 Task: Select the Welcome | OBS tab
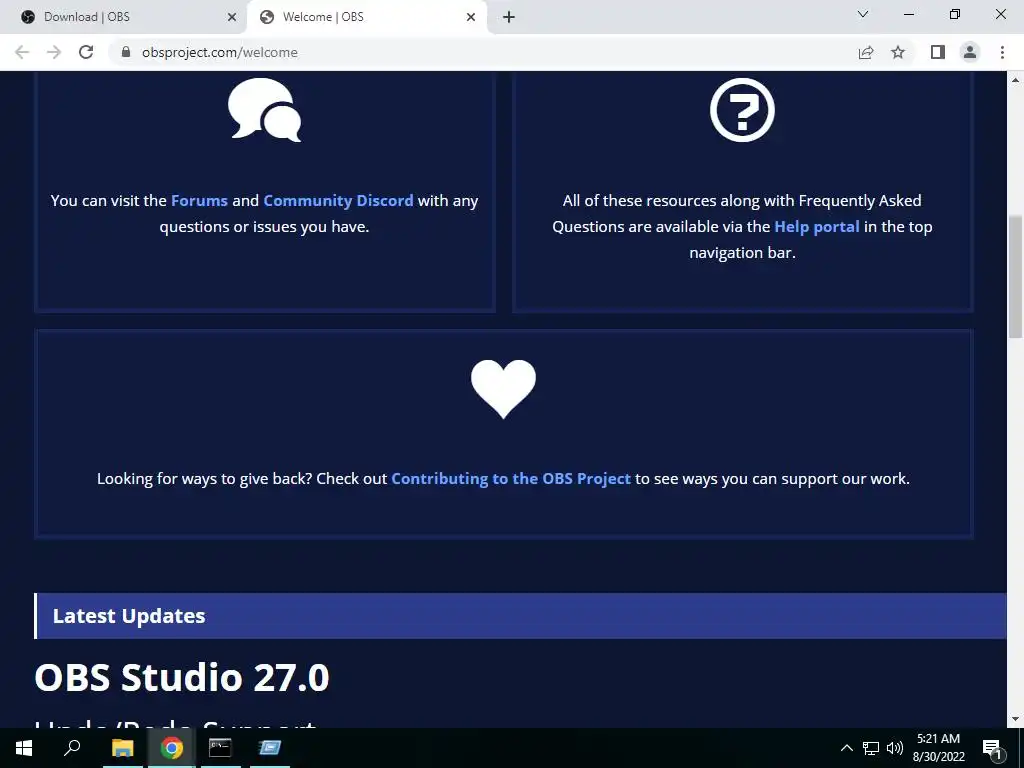tap(367, 17)
